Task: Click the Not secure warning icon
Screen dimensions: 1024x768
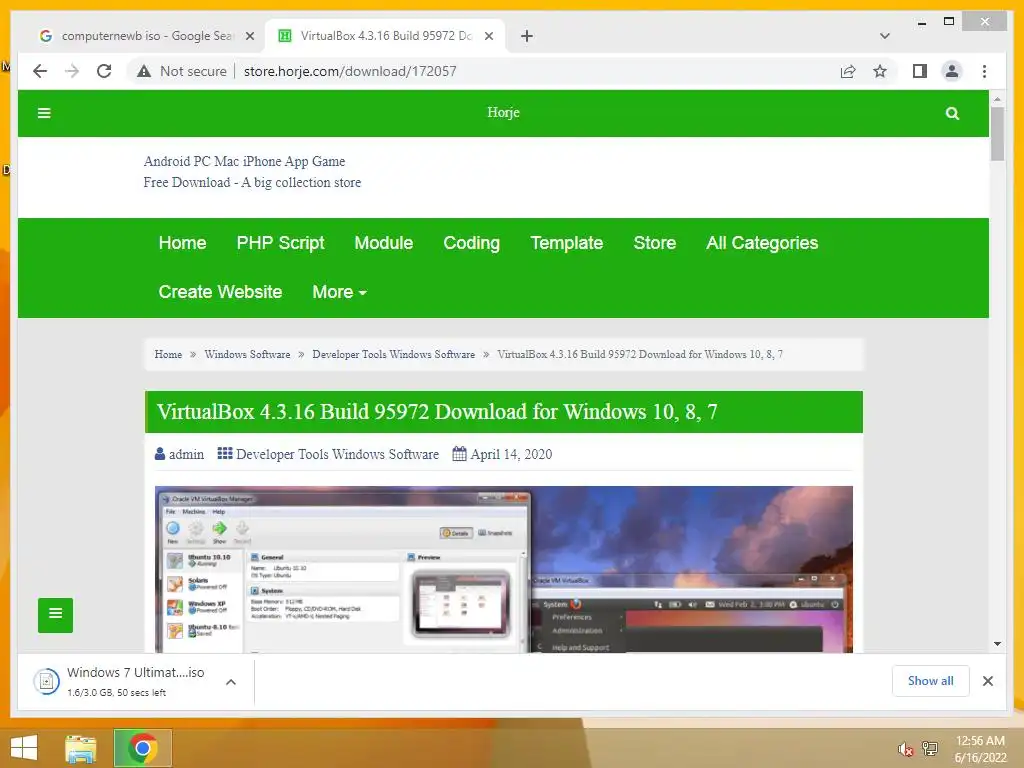Action: 144,71
